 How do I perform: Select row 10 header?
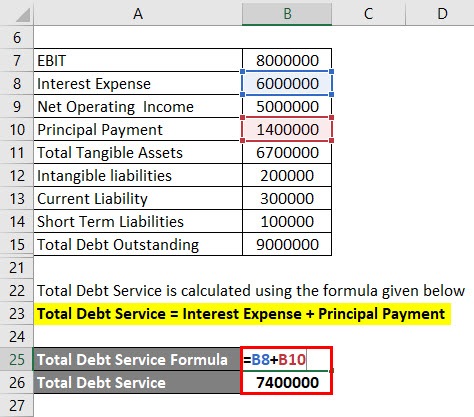point(17,129)
